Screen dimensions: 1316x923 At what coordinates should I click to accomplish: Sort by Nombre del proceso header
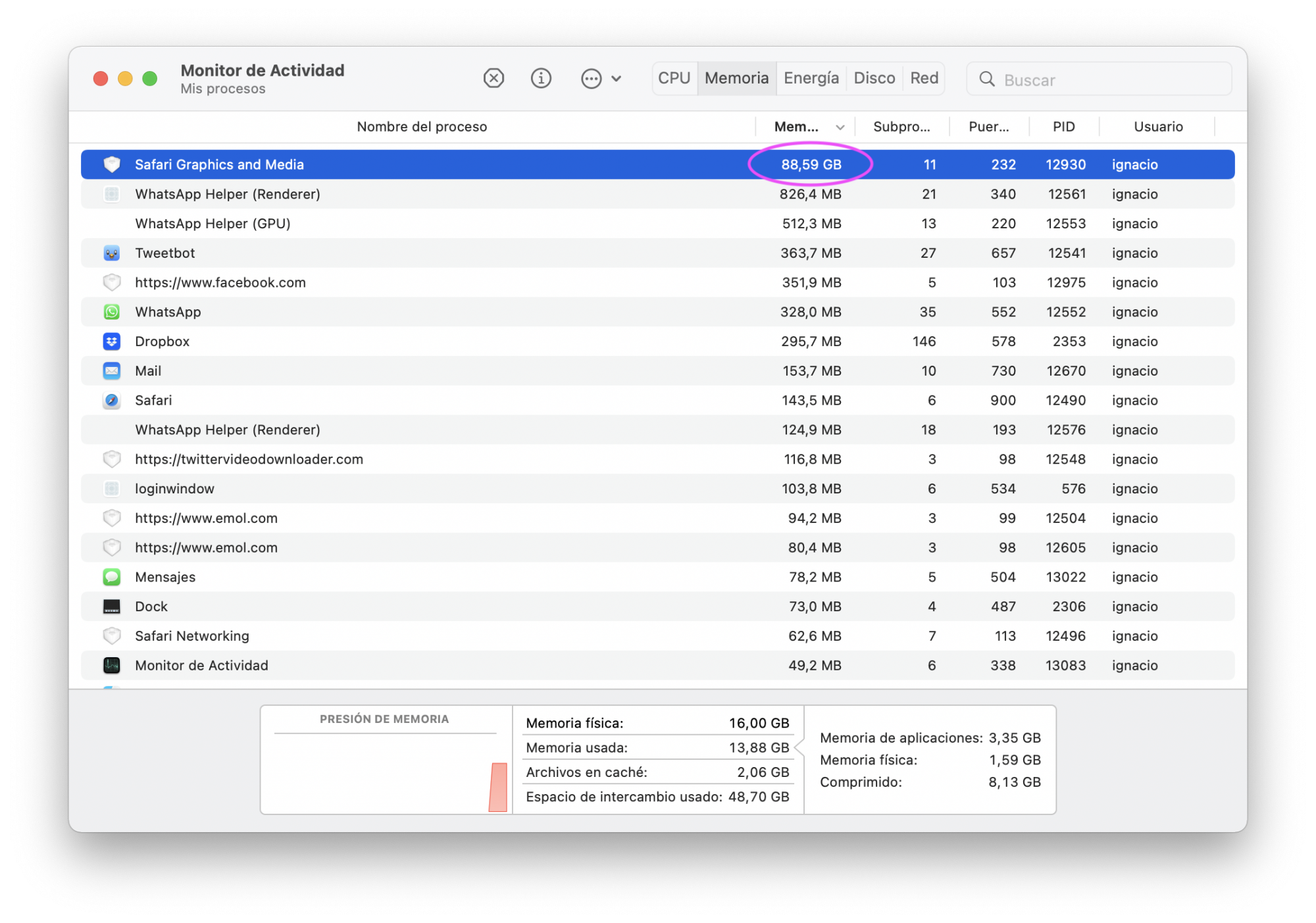422,126
